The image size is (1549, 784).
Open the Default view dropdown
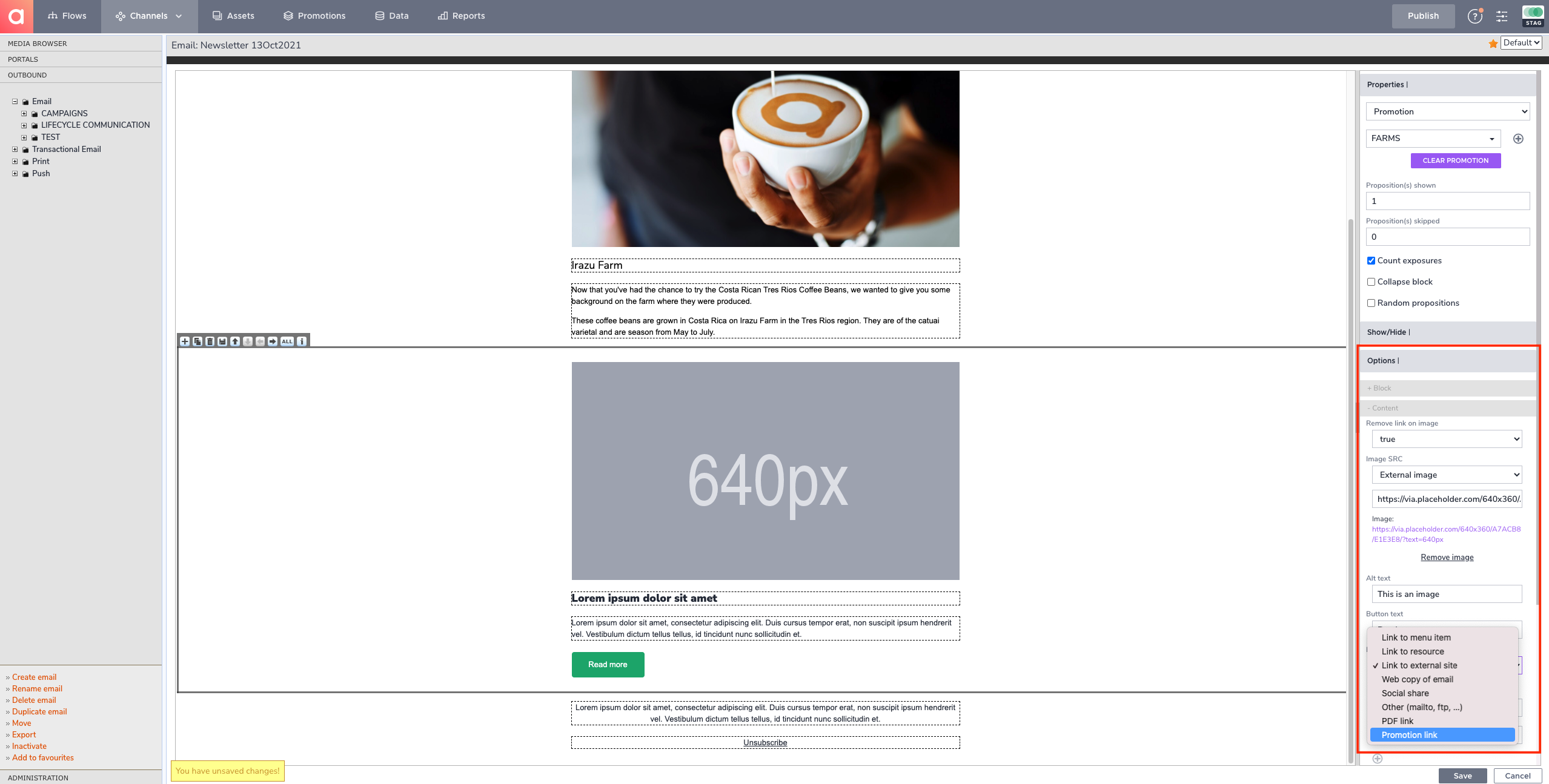click(x=1522, y=42)
